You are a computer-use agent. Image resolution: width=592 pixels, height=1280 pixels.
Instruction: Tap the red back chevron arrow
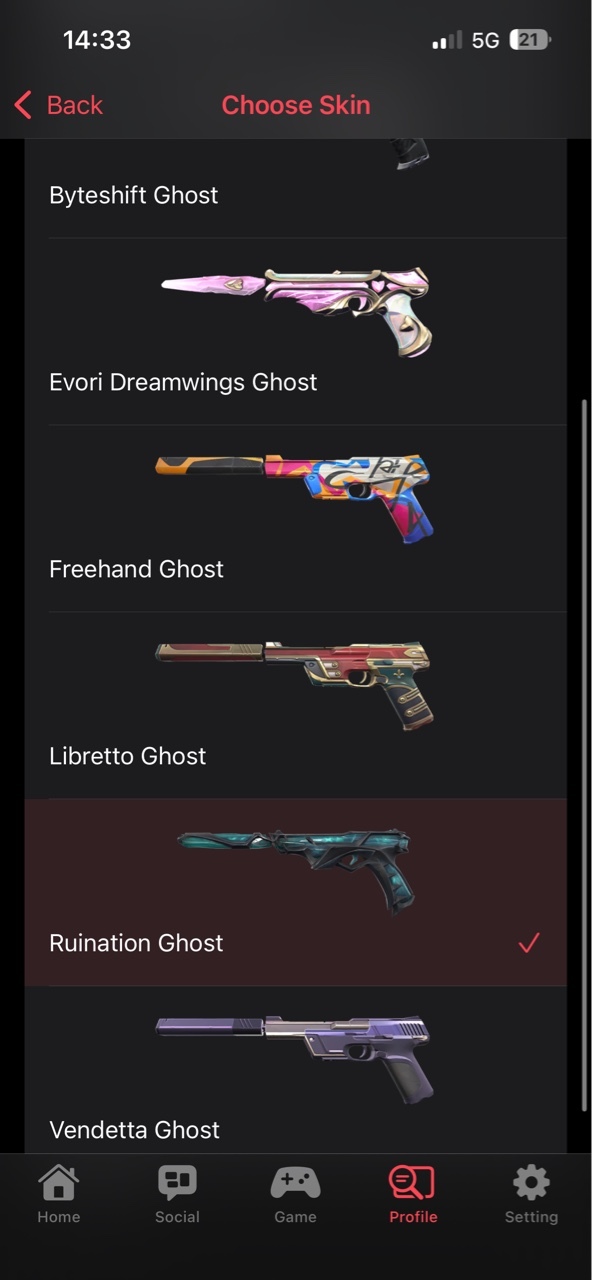tap(23, 104)
